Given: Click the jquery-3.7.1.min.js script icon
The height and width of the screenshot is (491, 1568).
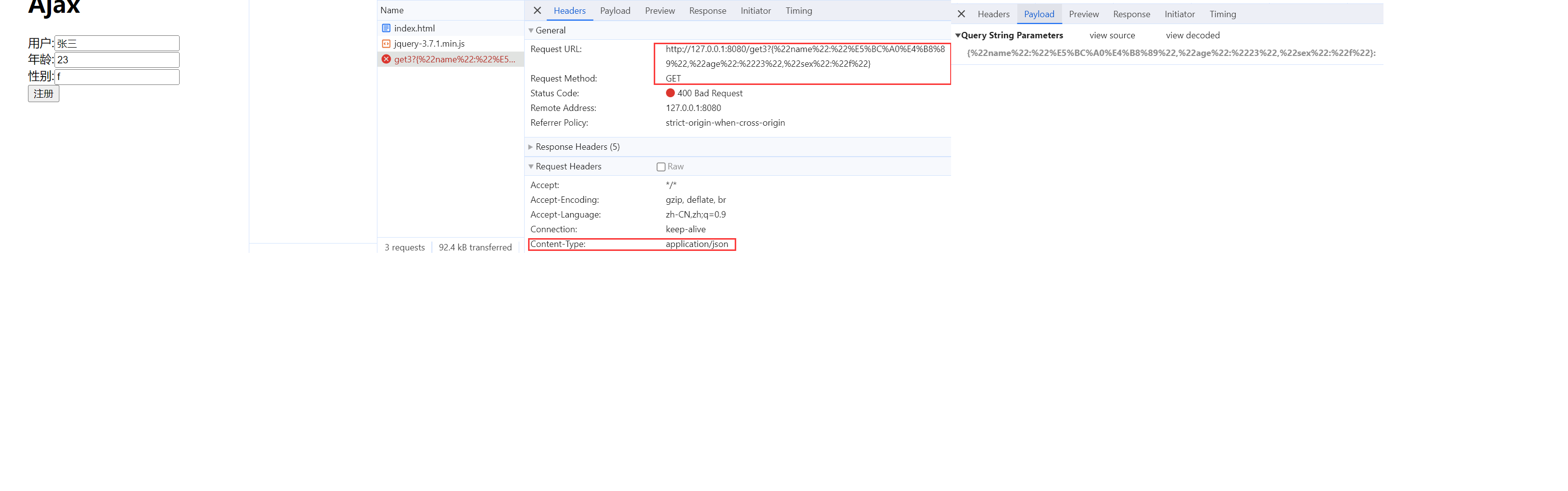Looking at the screenshot, I should coord(386,44).
